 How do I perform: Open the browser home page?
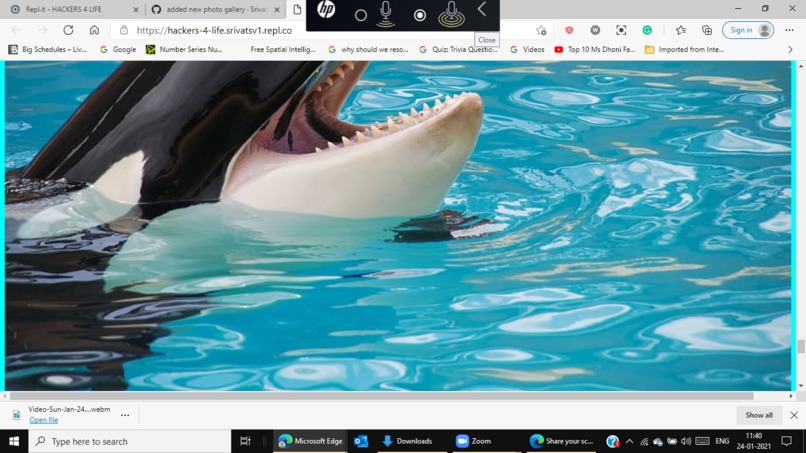coord(95,30)
